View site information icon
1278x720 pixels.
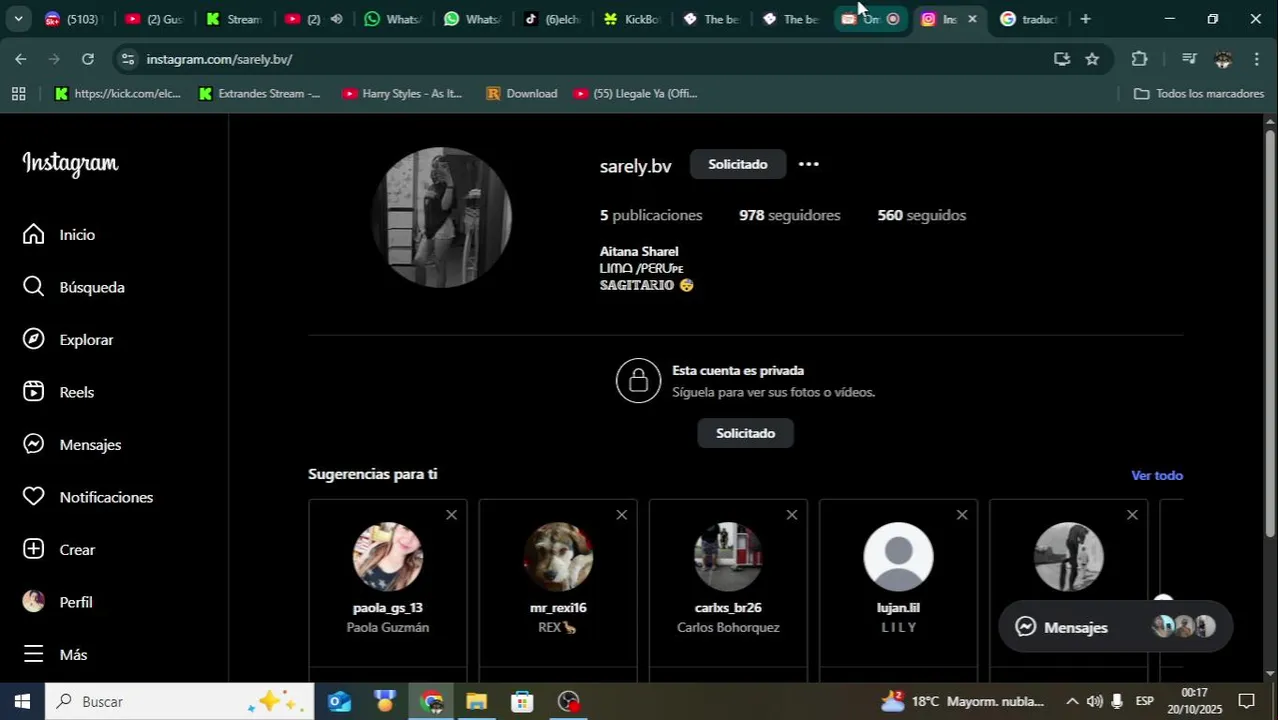click(x=127, y=59)
